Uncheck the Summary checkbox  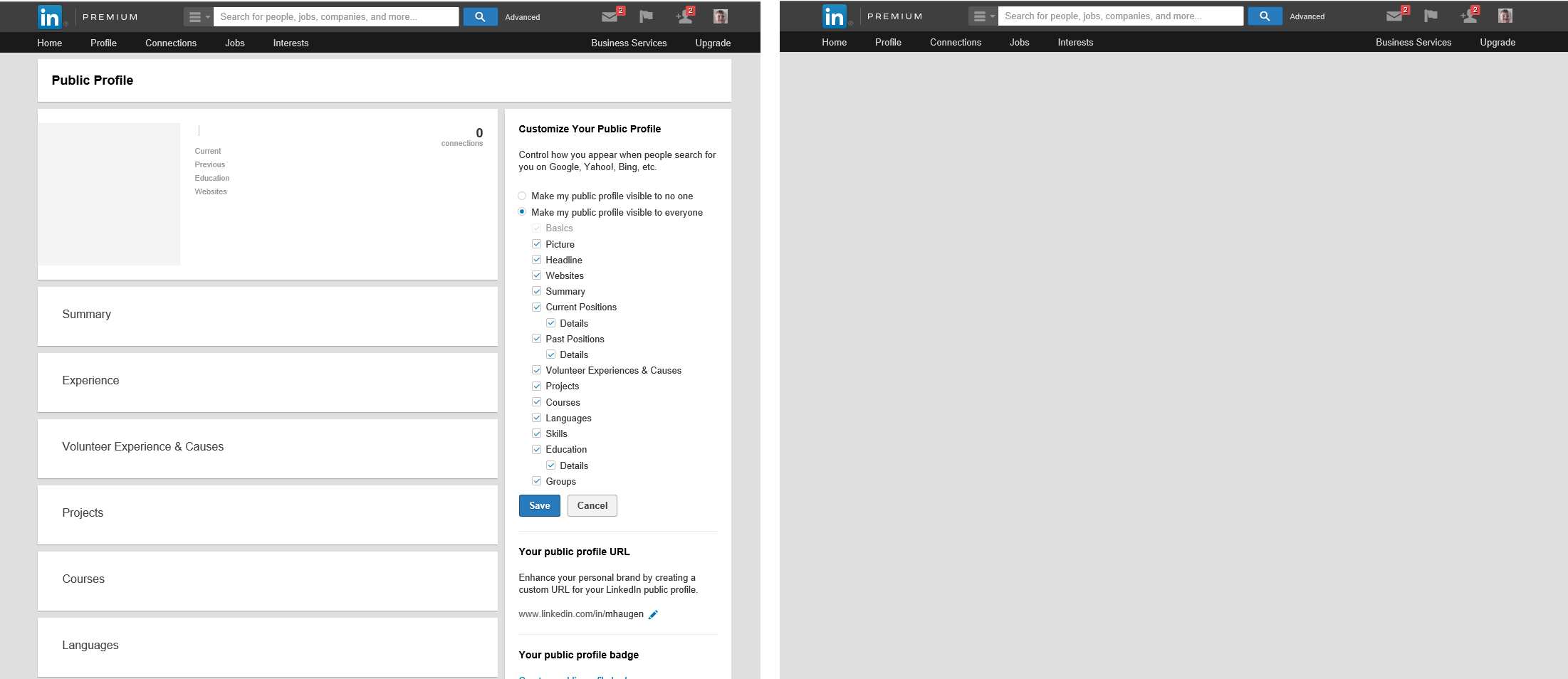(x=537, y=291)
